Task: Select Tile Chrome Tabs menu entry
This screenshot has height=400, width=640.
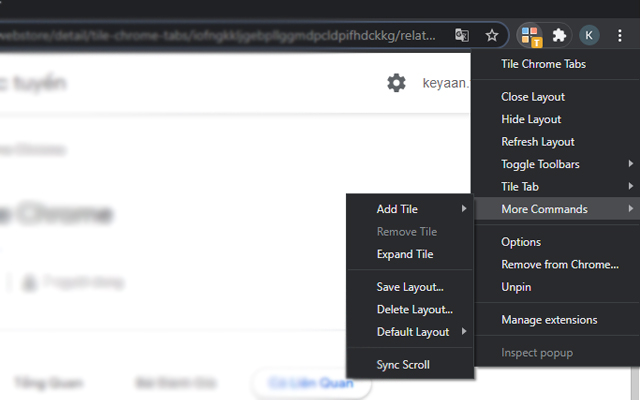Action: coord(556,64)
